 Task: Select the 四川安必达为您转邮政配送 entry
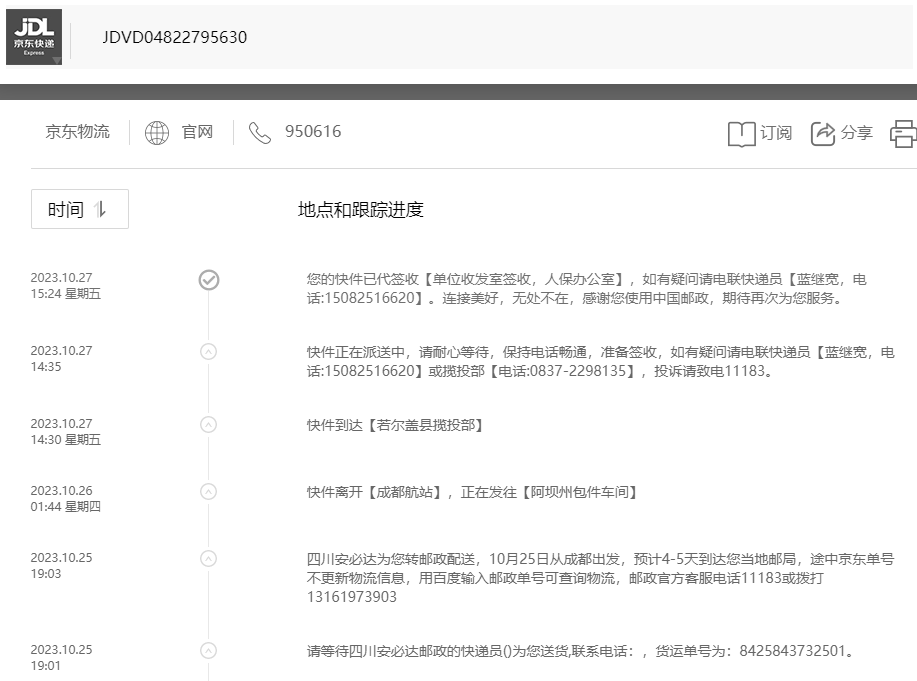coord(601,578)
